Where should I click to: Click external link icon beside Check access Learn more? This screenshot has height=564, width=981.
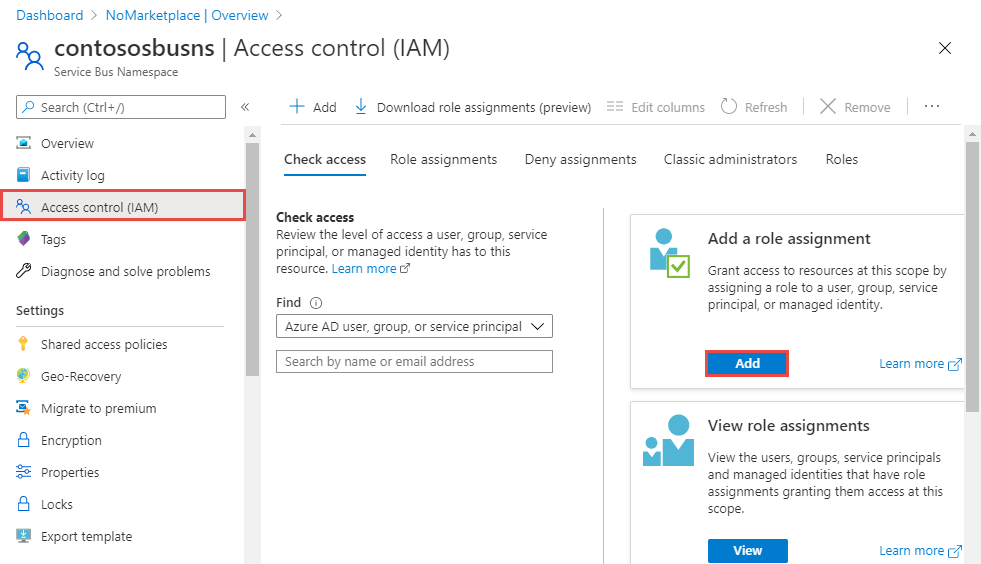[405, 269]
